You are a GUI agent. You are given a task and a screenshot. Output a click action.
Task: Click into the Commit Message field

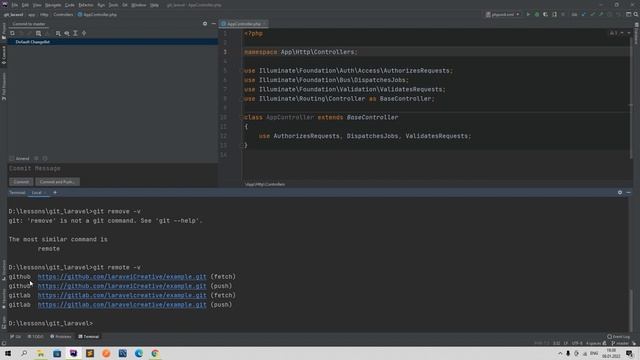click(113, 169)
